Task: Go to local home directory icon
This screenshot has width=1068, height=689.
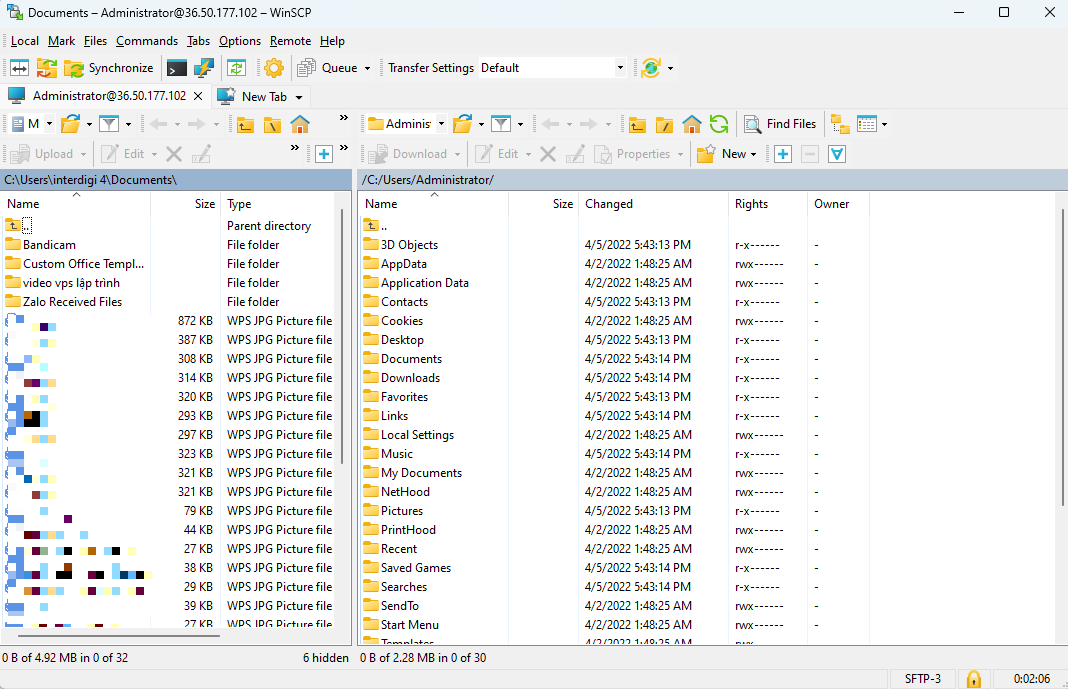Action: pyautogui.click(x=300, y=125)
